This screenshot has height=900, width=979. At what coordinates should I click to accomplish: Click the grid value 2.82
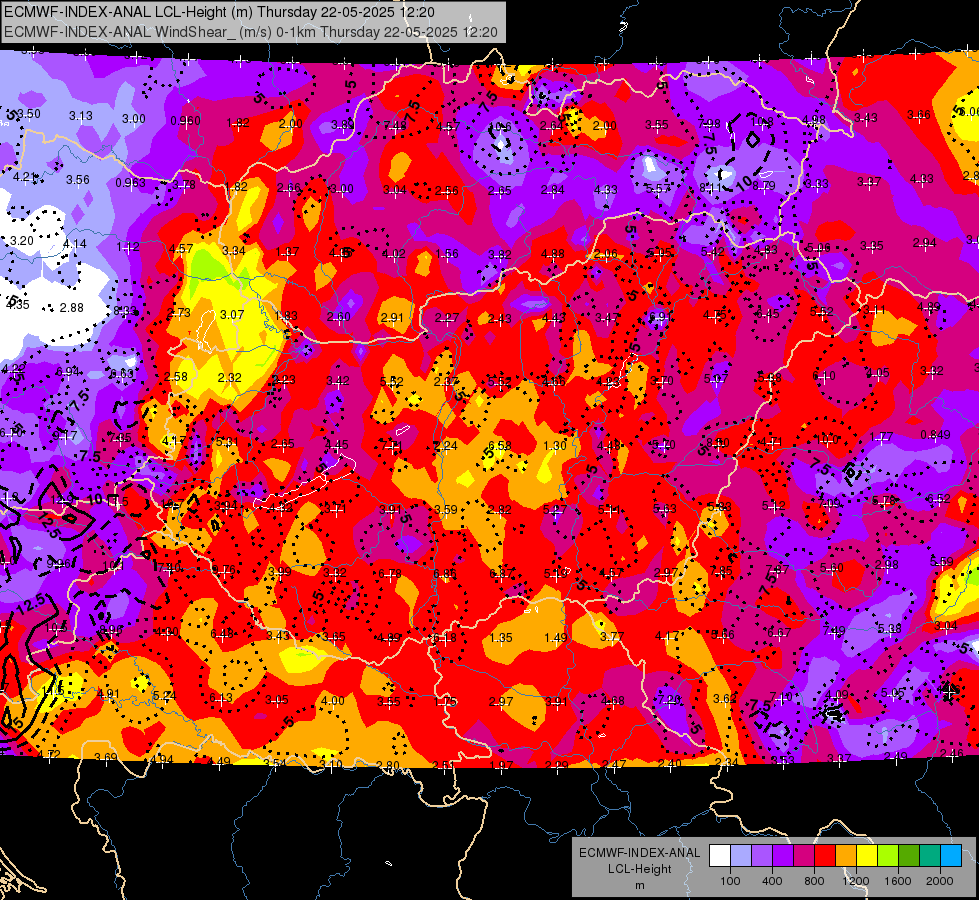(499, 510)
